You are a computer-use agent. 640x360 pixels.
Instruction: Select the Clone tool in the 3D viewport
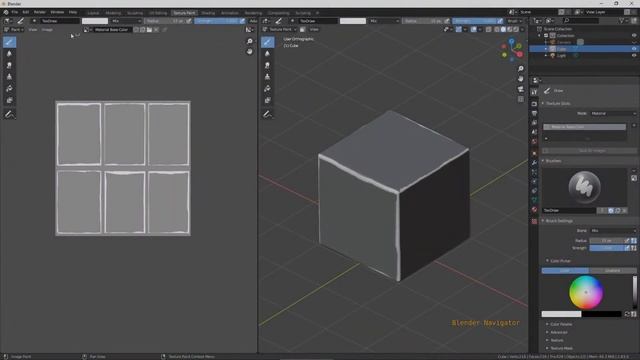(267, 77)
